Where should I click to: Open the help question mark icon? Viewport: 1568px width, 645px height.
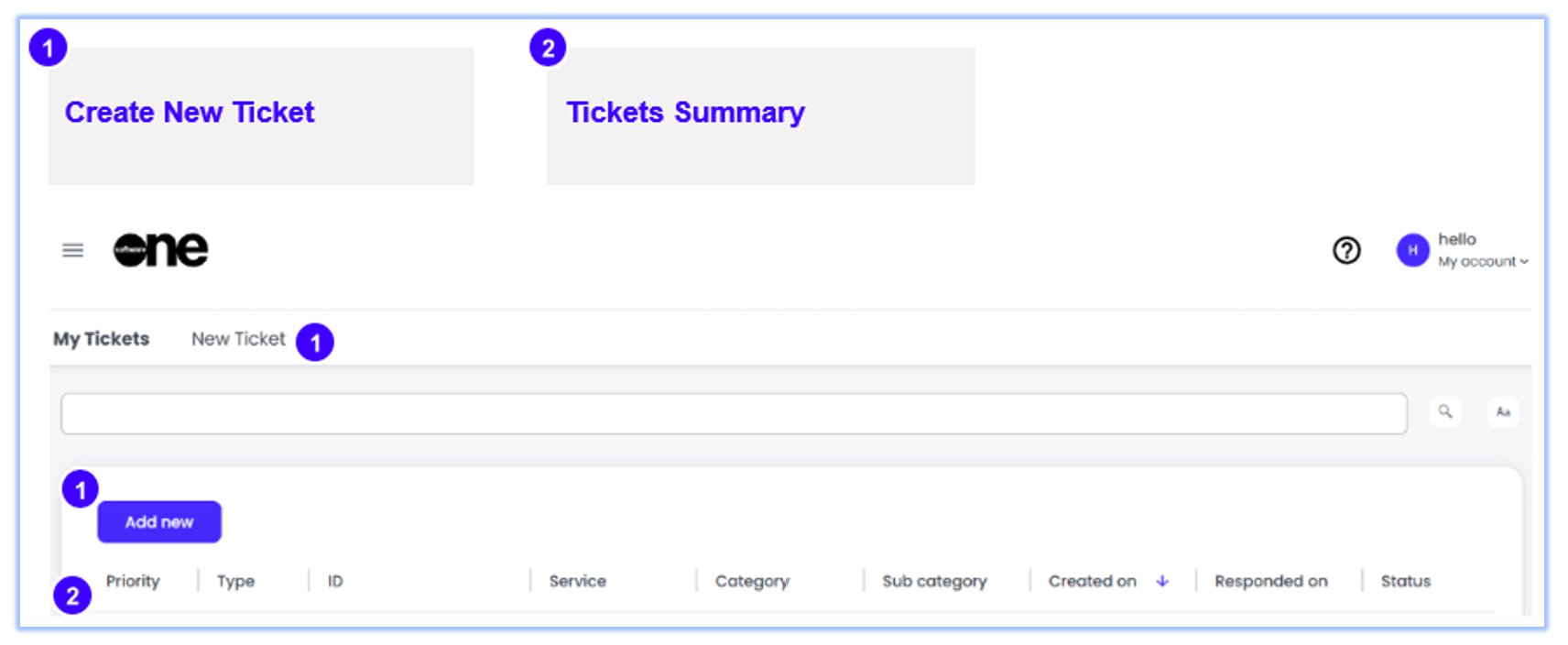coord(1345,250)
